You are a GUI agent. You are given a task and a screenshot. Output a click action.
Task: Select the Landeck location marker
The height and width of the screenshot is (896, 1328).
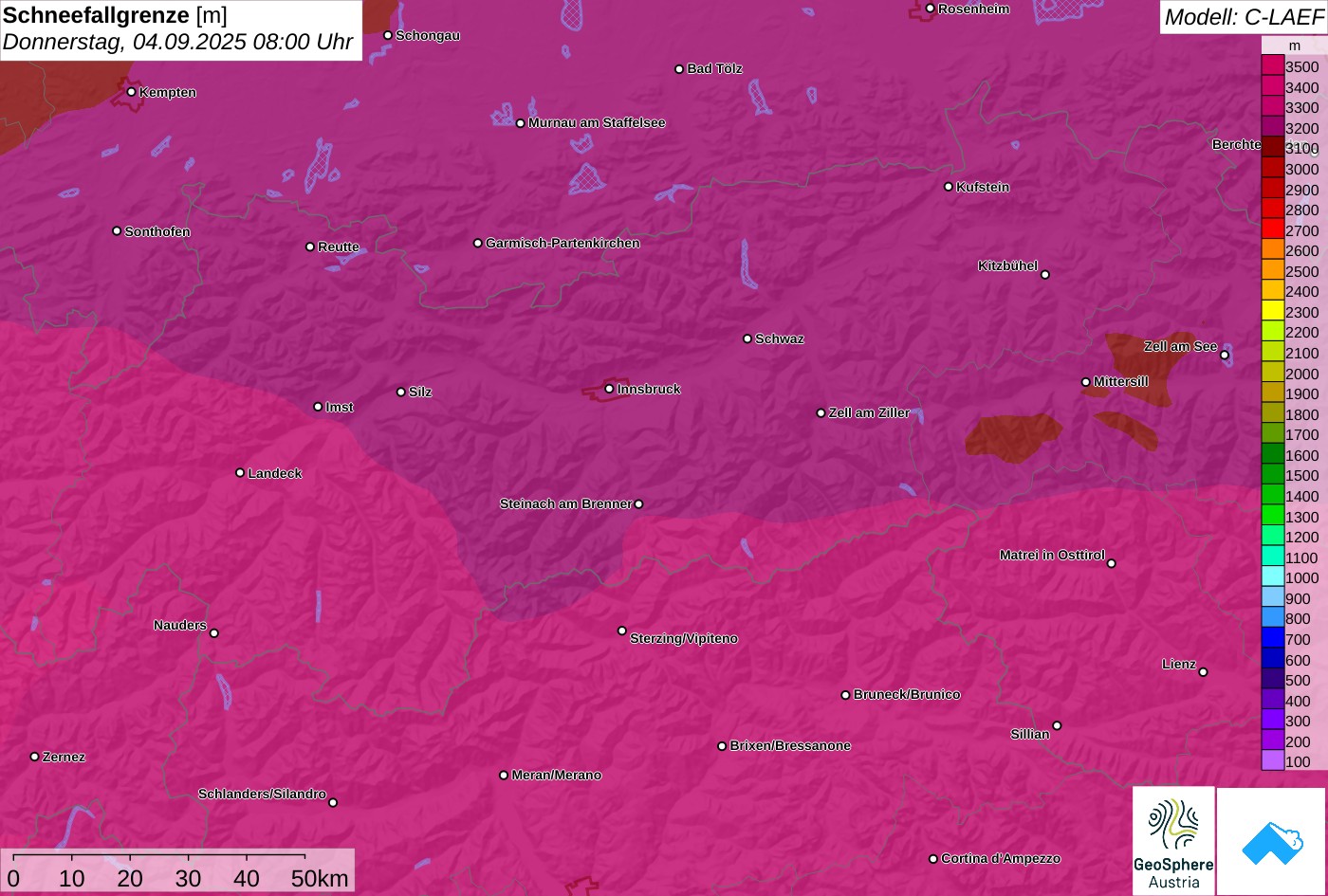240,473
